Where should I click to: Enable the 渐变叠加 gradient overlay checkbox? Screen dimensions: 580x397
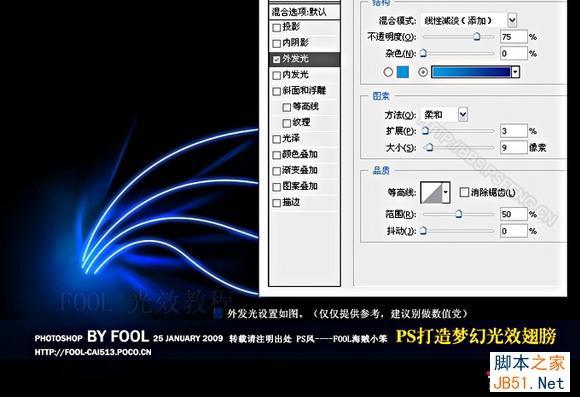coord(276,171)
